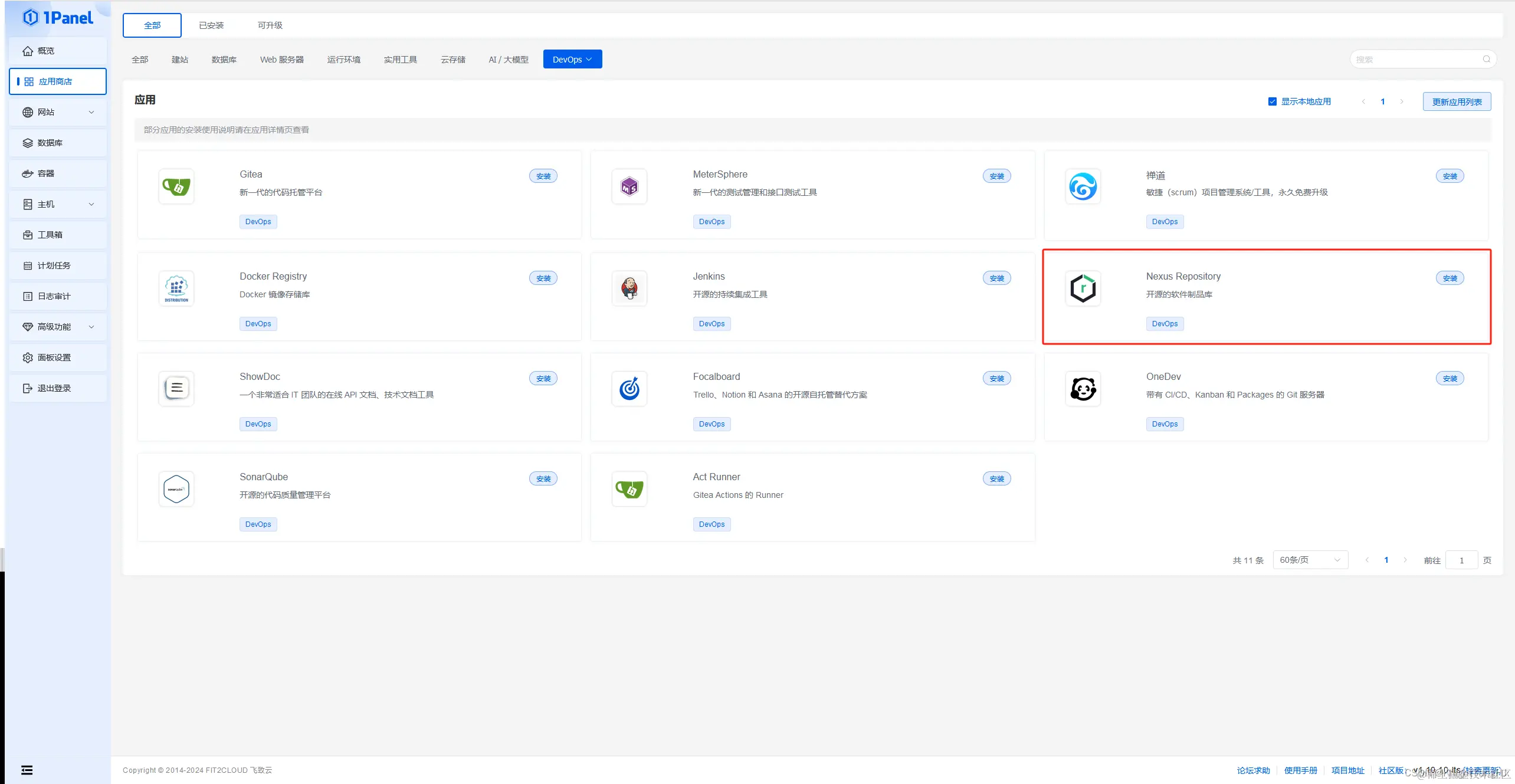Click the Jenkins app icon
1515x784 pixels.
point(629,288)
